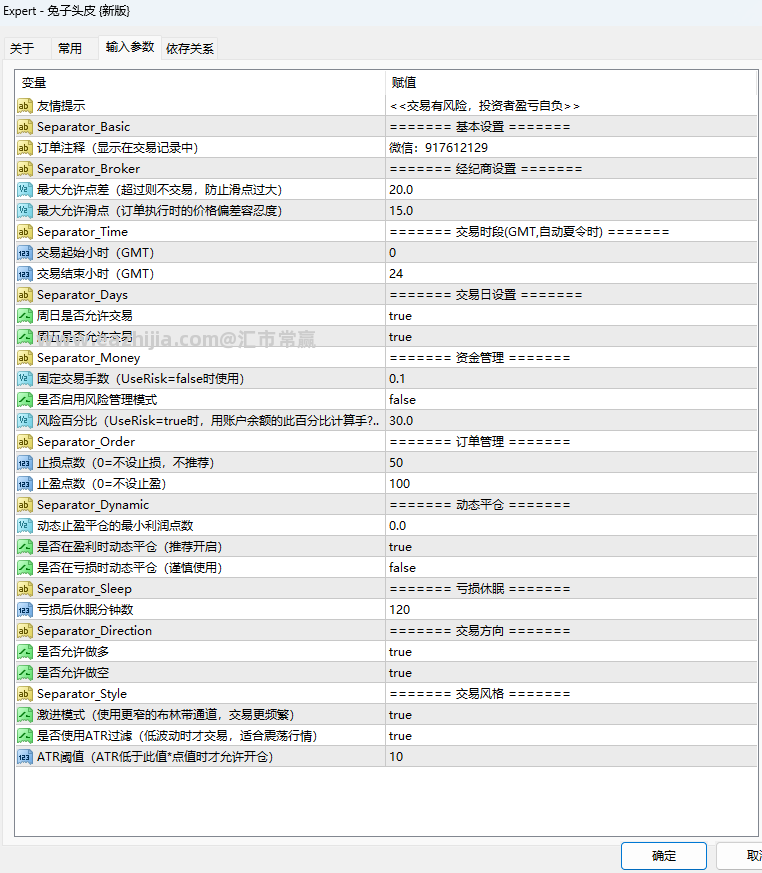This screenshot has width=762, height=873.
Task: Click the bool icon beside 是否允许做多
Action: (x=24, y=651)
